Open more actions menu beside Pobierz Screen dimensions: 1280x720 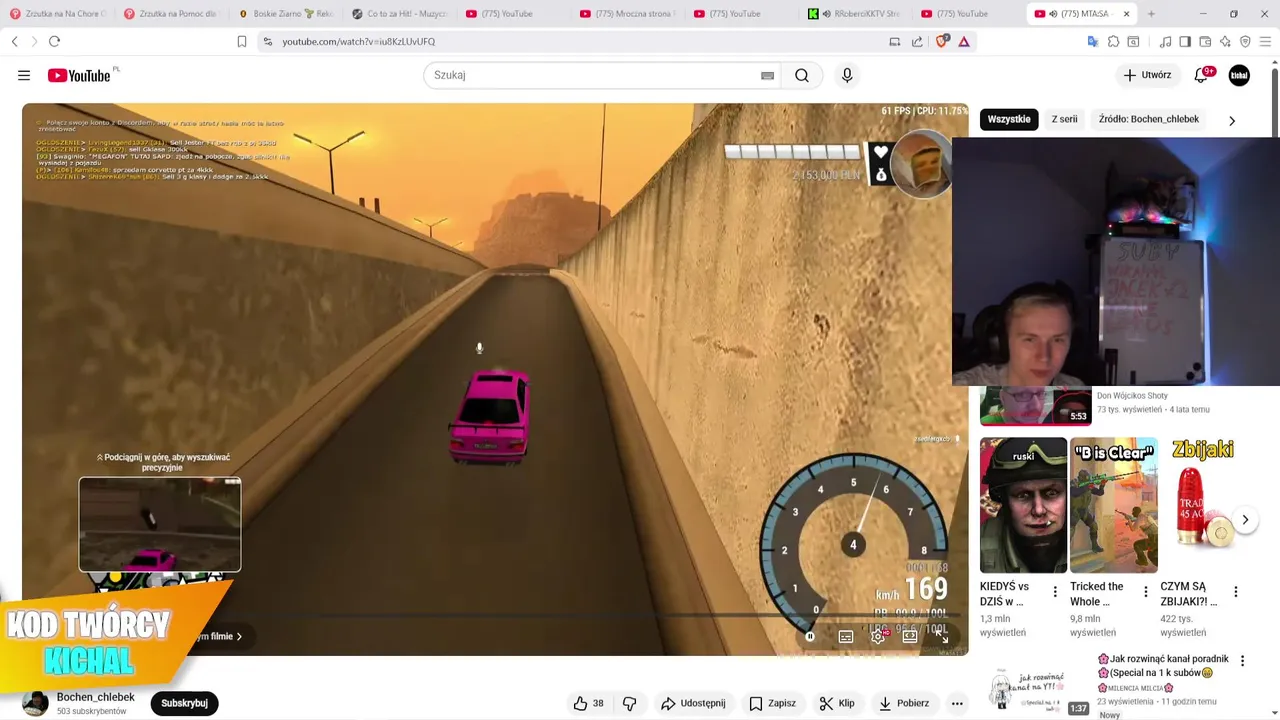click(957, 703)
